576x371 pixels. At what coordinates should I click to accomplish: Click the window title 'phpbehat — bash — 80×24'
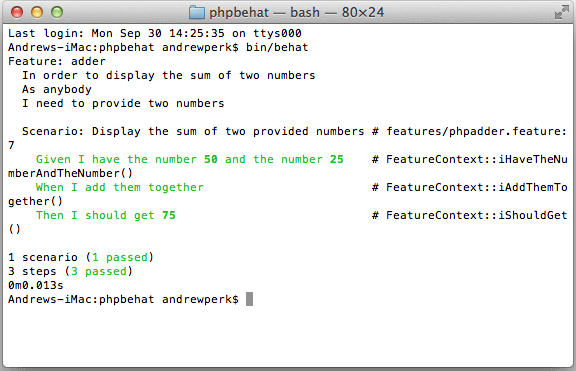coord(296,12)
